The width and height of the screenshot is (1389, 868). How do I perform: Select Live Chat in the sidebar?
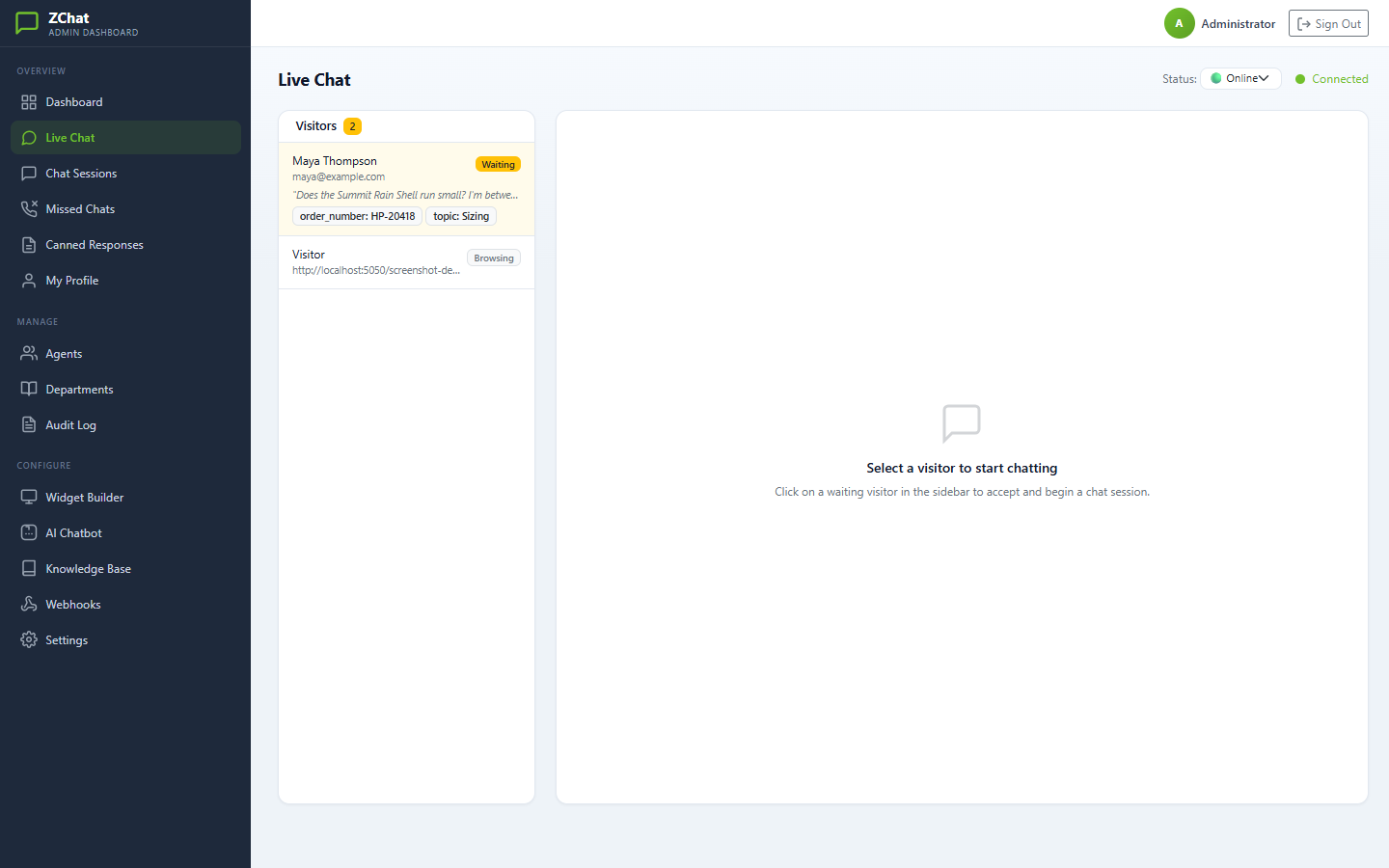125,138
